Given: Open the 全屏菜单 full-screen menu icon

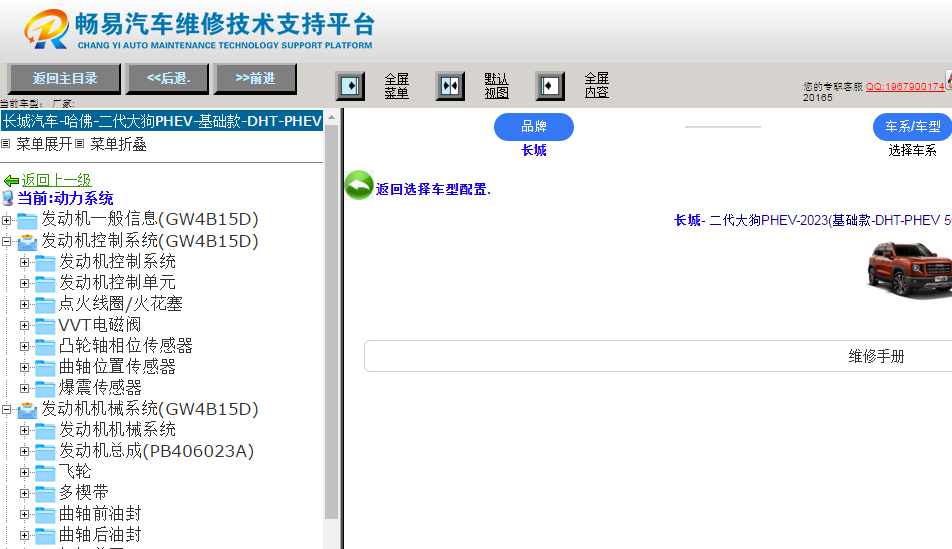Looking at the screenshot, I should (350, 86).
